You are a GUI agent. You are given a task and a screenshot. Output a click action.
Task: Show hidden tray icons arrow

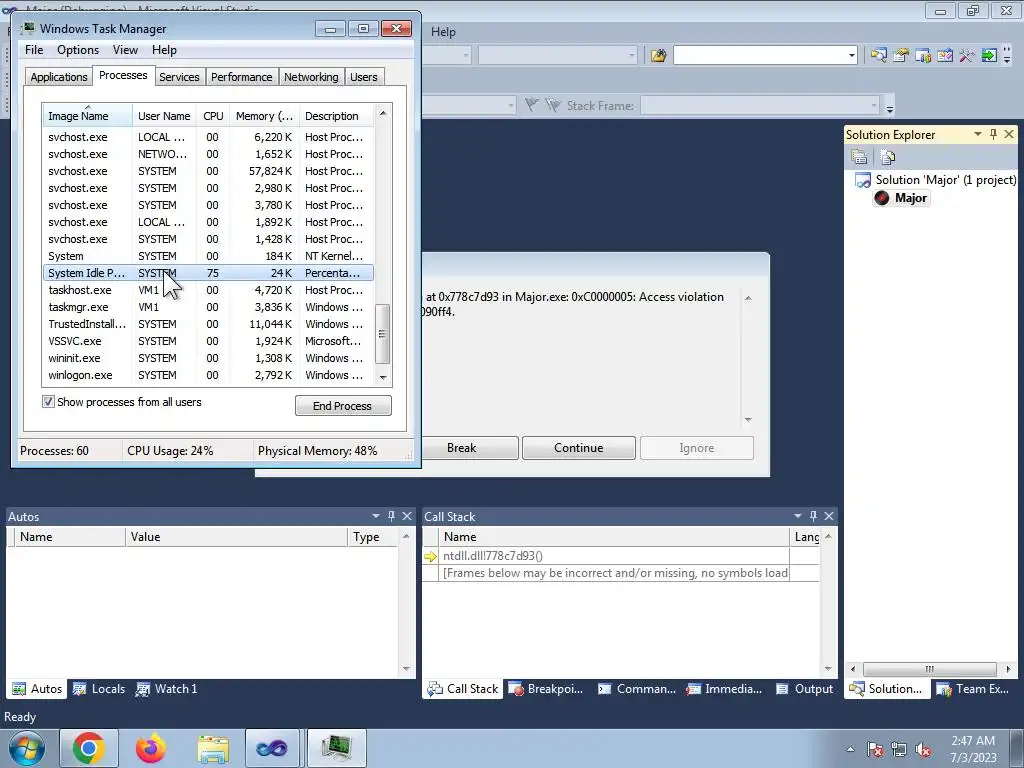click(850, 750)
